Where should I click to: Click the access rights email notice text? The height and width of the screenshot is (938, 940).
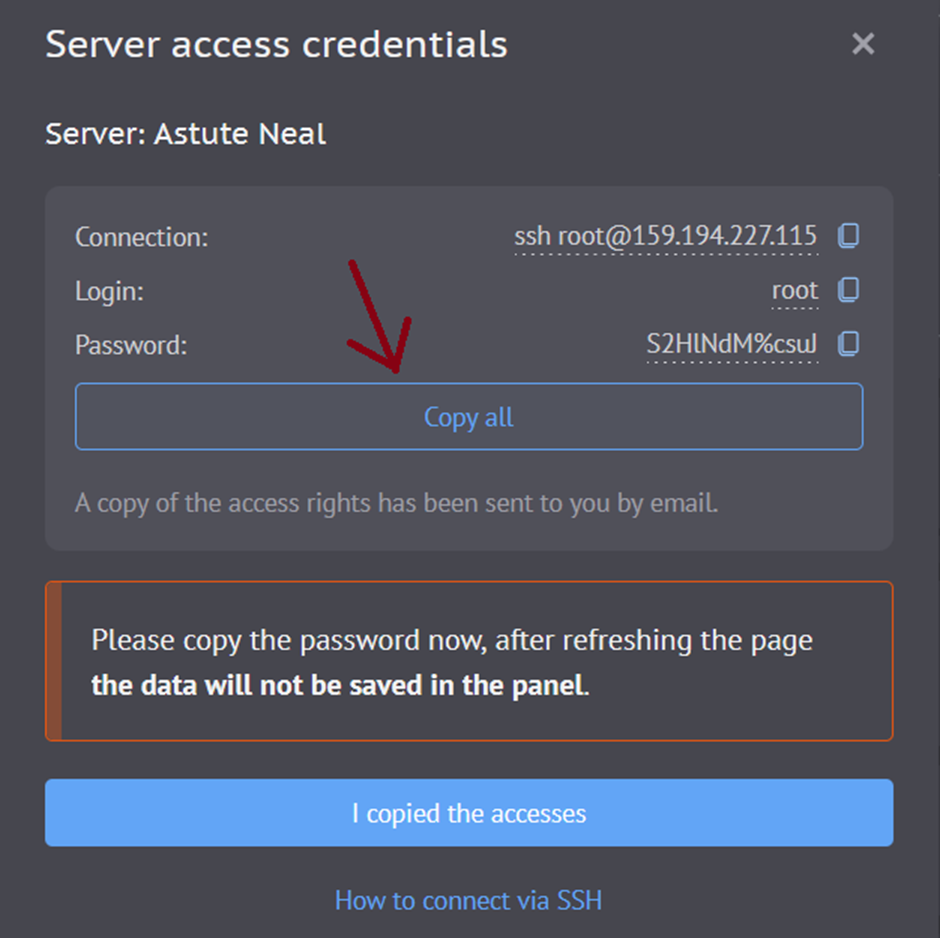click(396, 503)
